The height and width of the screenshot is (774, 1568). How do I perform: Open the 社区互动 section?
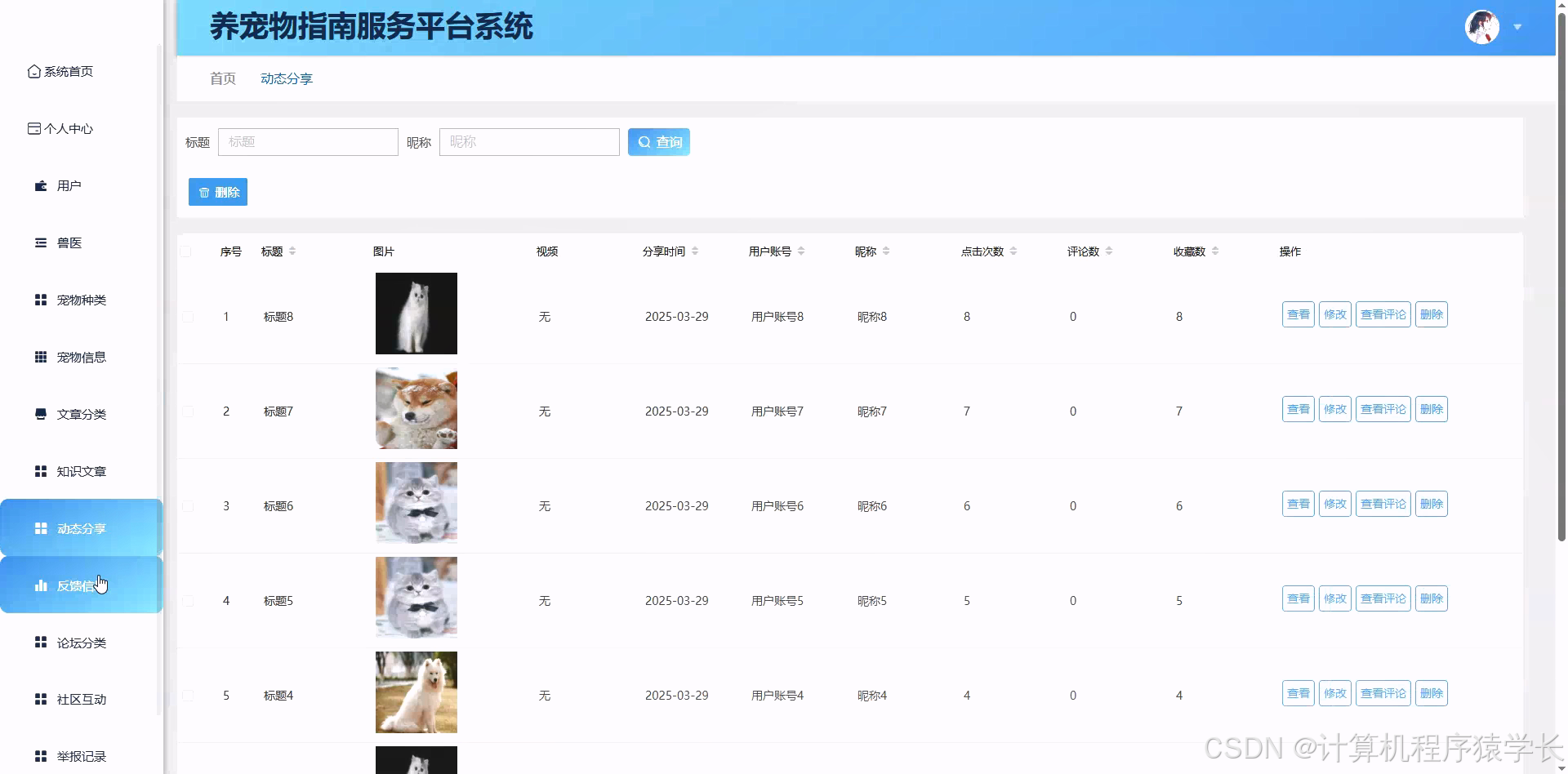(81, 699)
